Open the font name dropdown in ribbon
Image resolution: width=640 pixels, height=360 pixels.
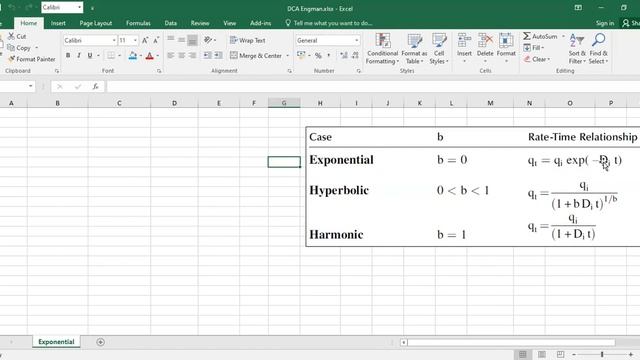click(114, 40)
